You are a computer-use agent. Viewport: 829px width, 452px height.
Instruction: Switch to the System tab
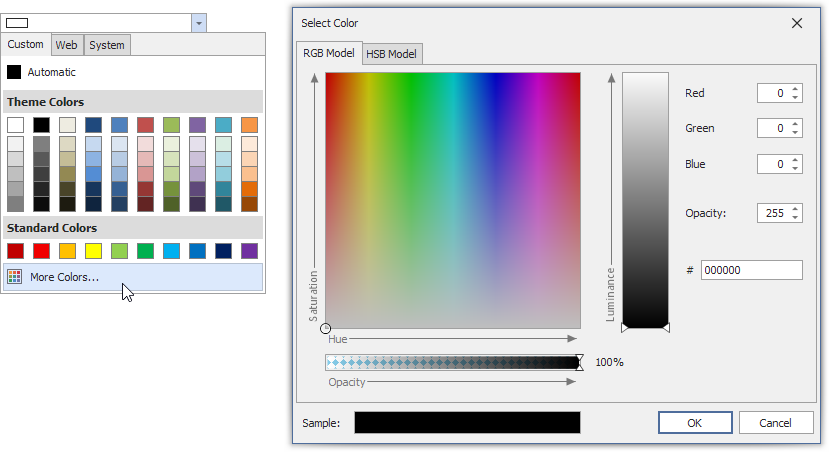point(107,45)
